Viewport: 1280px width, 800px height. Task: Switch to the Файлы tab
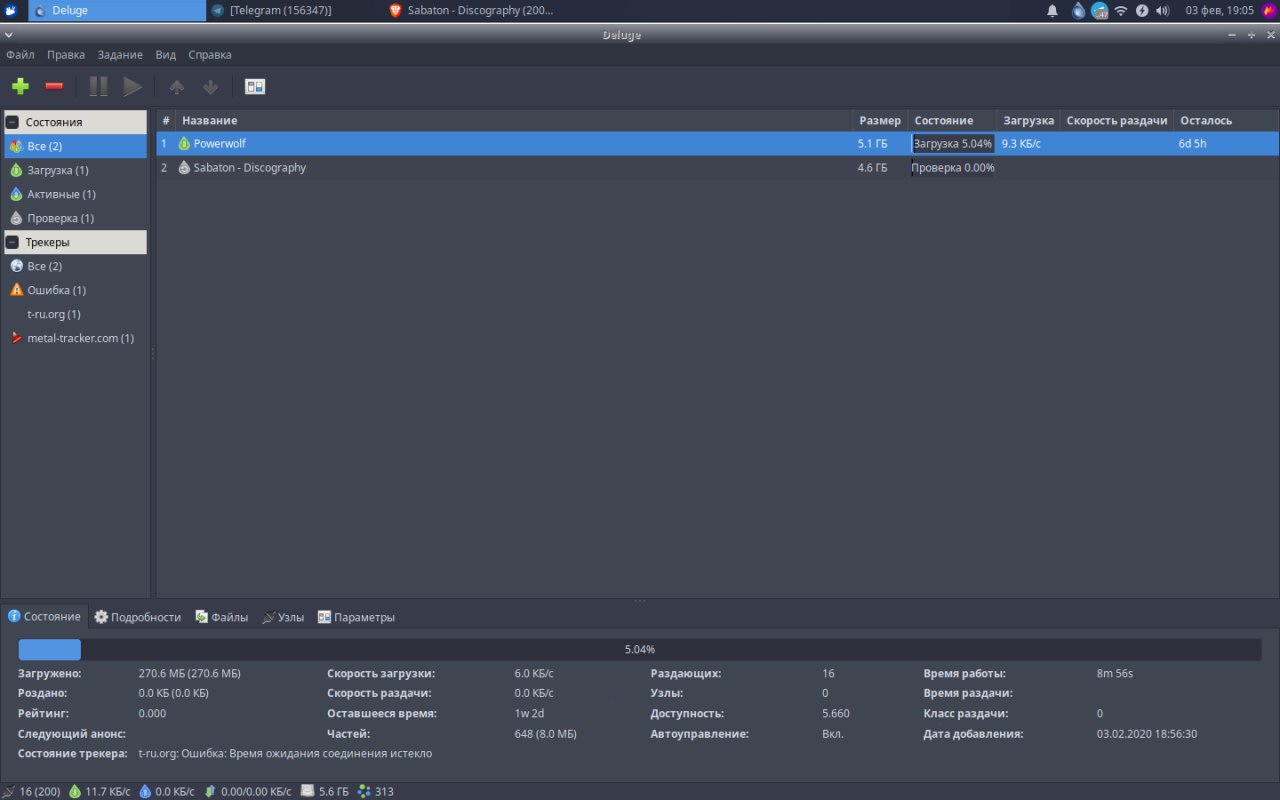tap(222, 617)
